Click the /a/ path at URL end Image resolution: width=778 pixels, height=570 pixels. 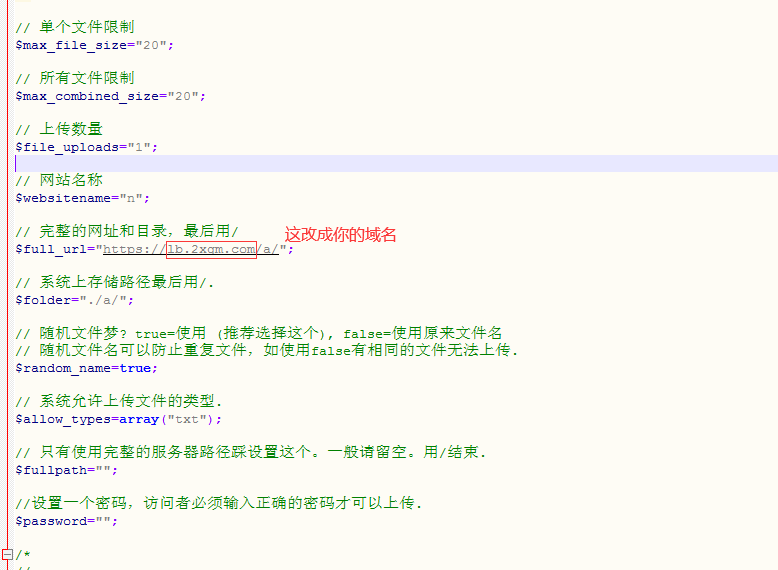[268, 249]
